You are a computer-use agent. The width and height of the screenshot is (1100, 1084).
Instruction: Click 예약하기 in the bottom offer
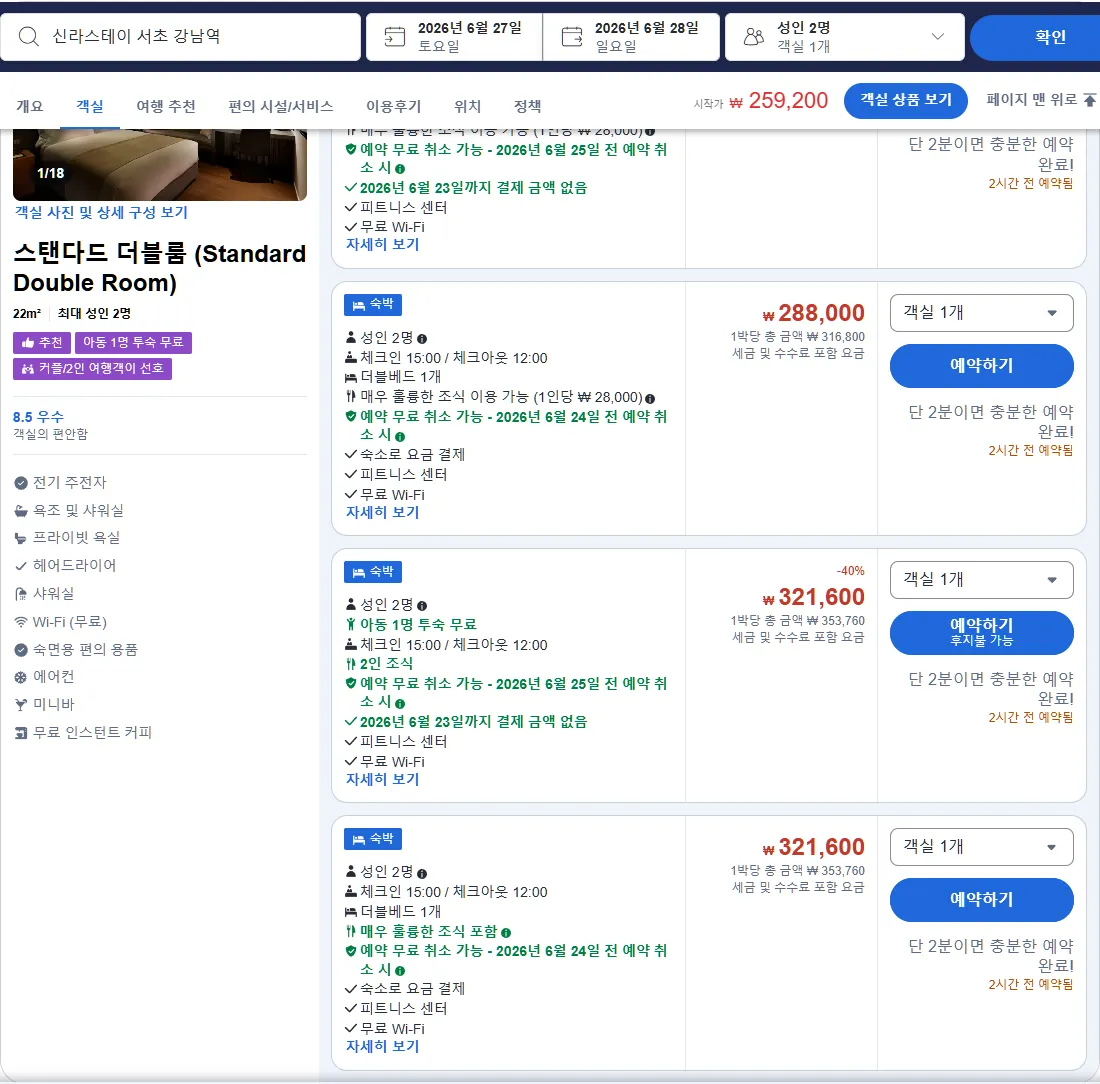[x=981, y=899]
